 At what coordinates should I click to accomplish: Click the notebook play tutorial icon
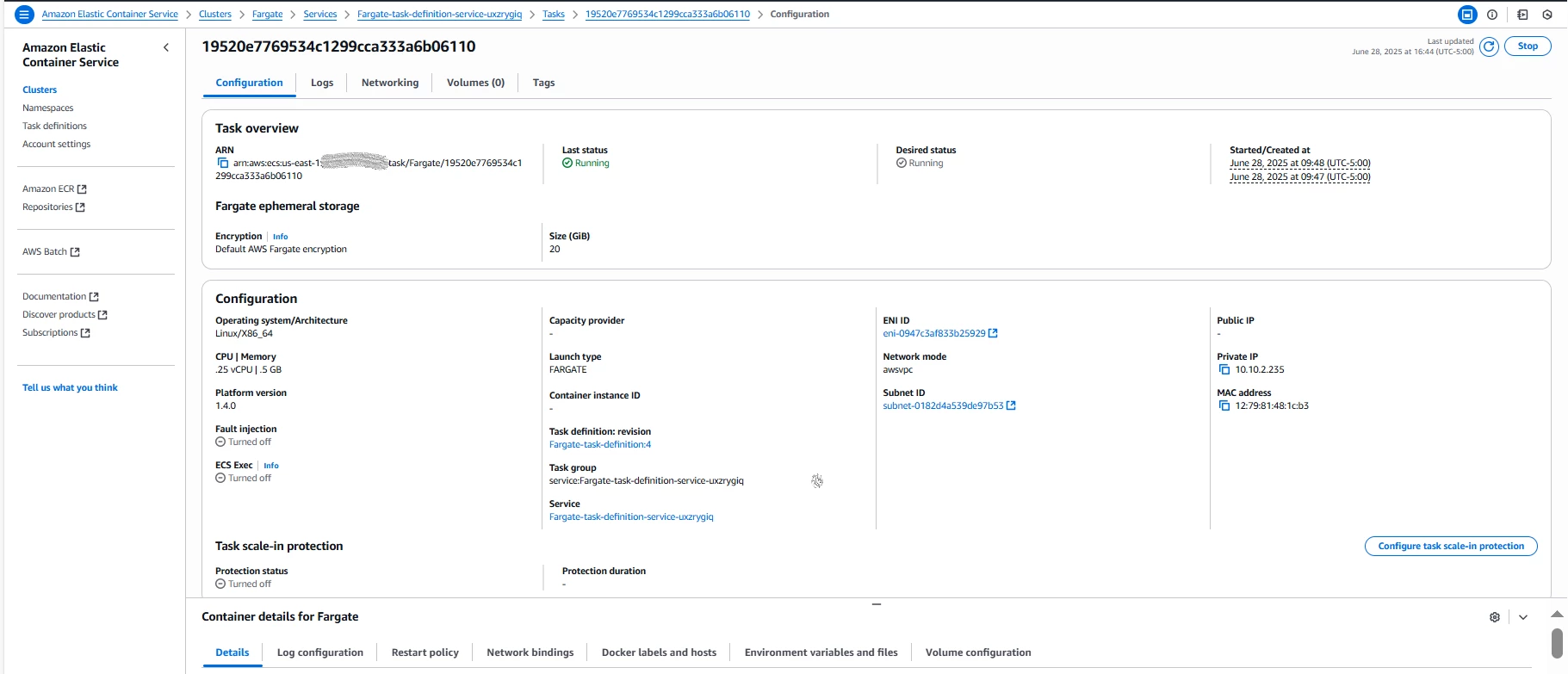point(1522,15)
